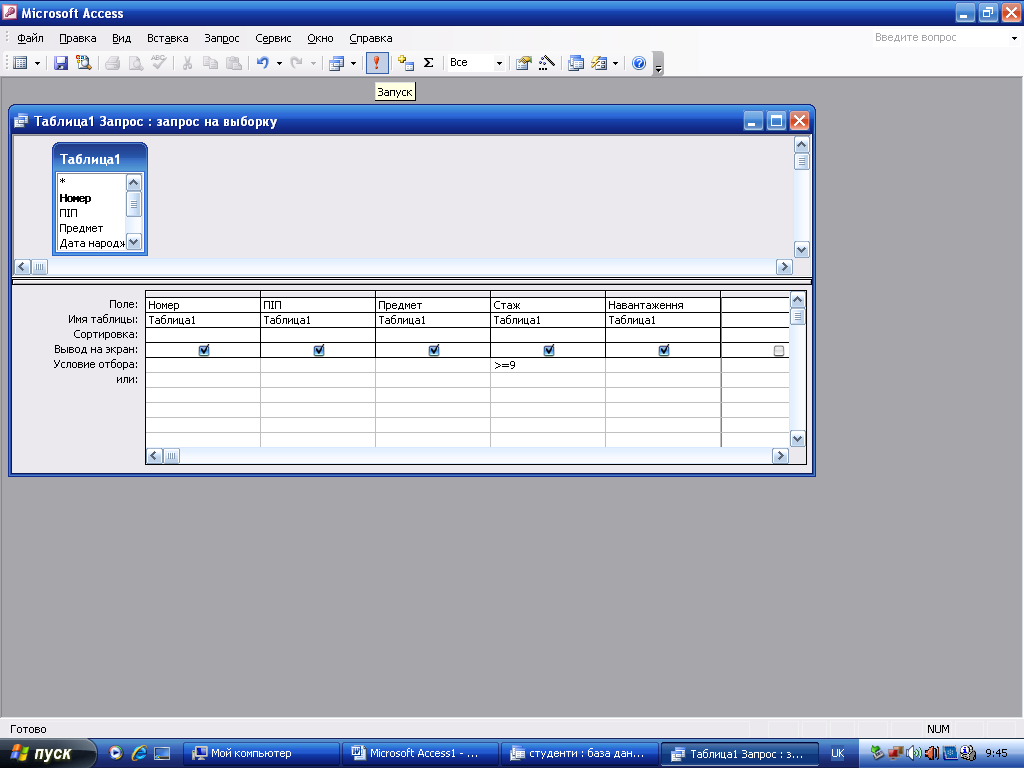The height and width of the screenshot is (768, 1024).
Task: Click the volume speaker tray icon
Action: [x=913, y=753]
